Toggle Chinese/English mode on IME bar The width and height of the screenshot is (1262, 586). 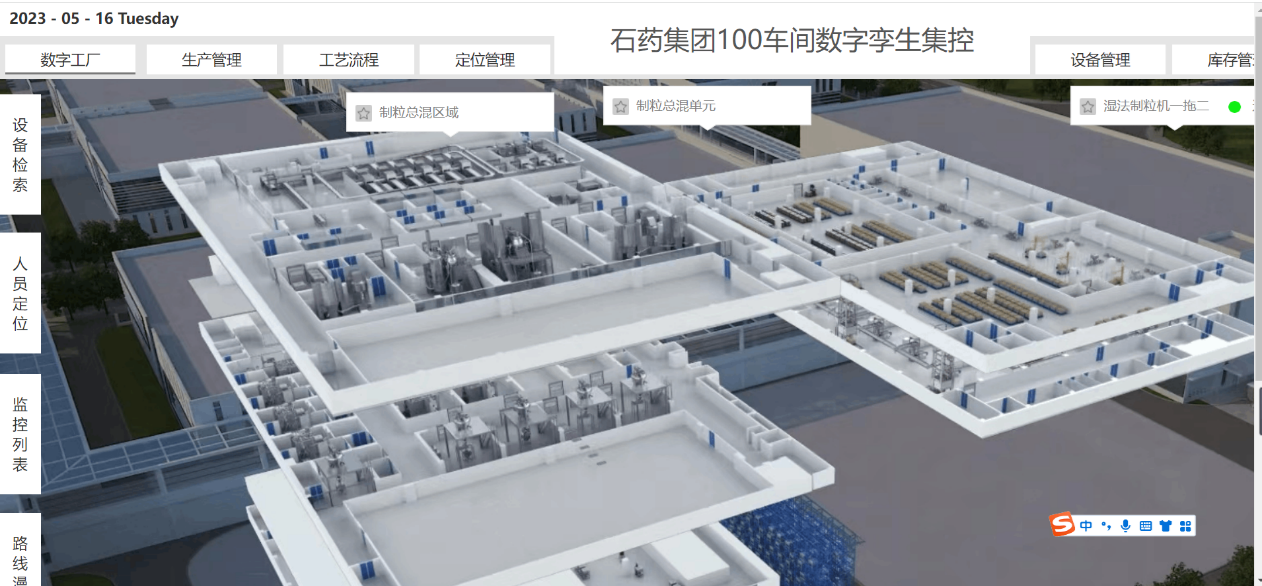[1086, 526]
